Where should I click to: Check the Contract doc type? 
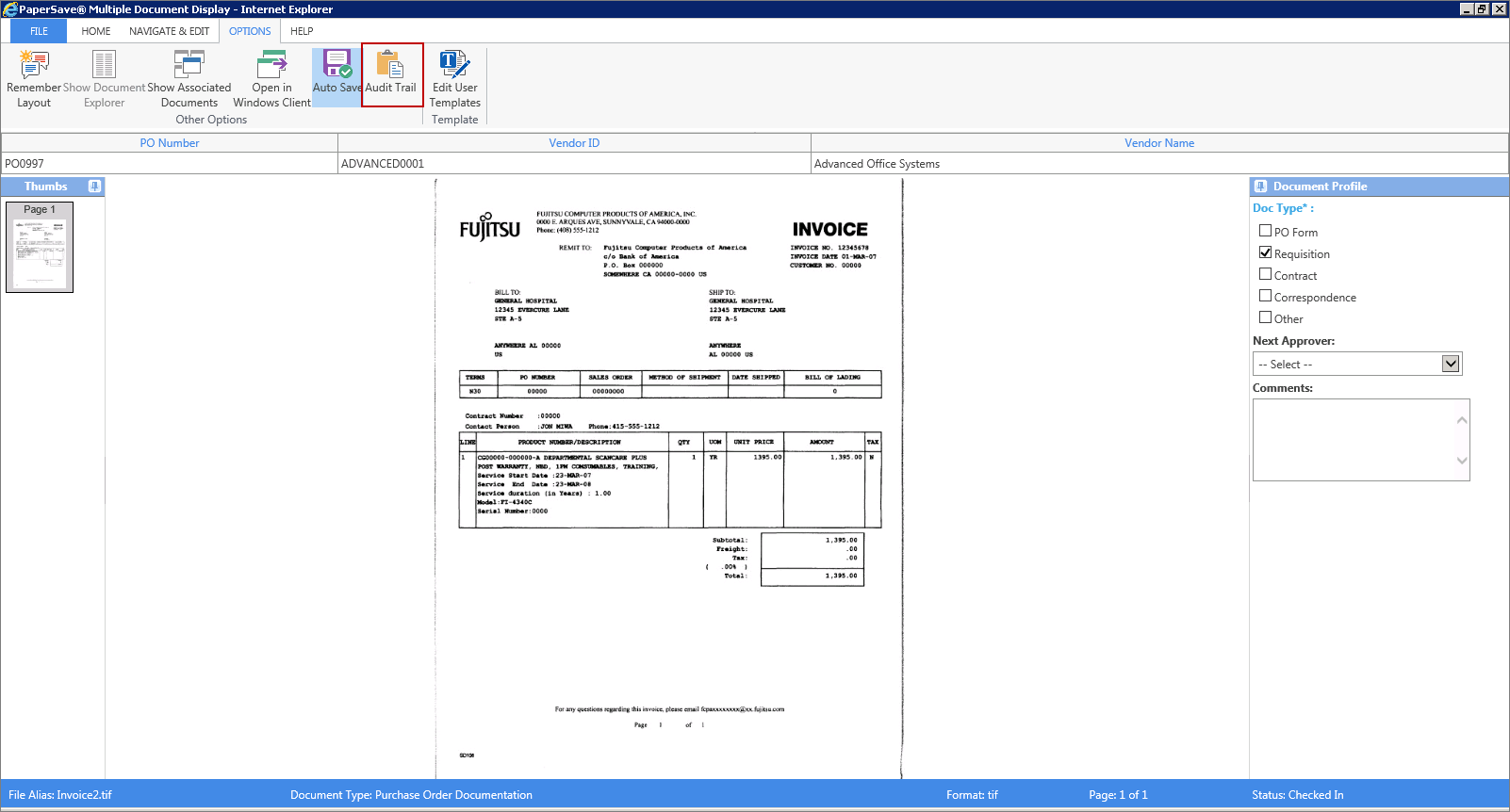pos(1265,274)
